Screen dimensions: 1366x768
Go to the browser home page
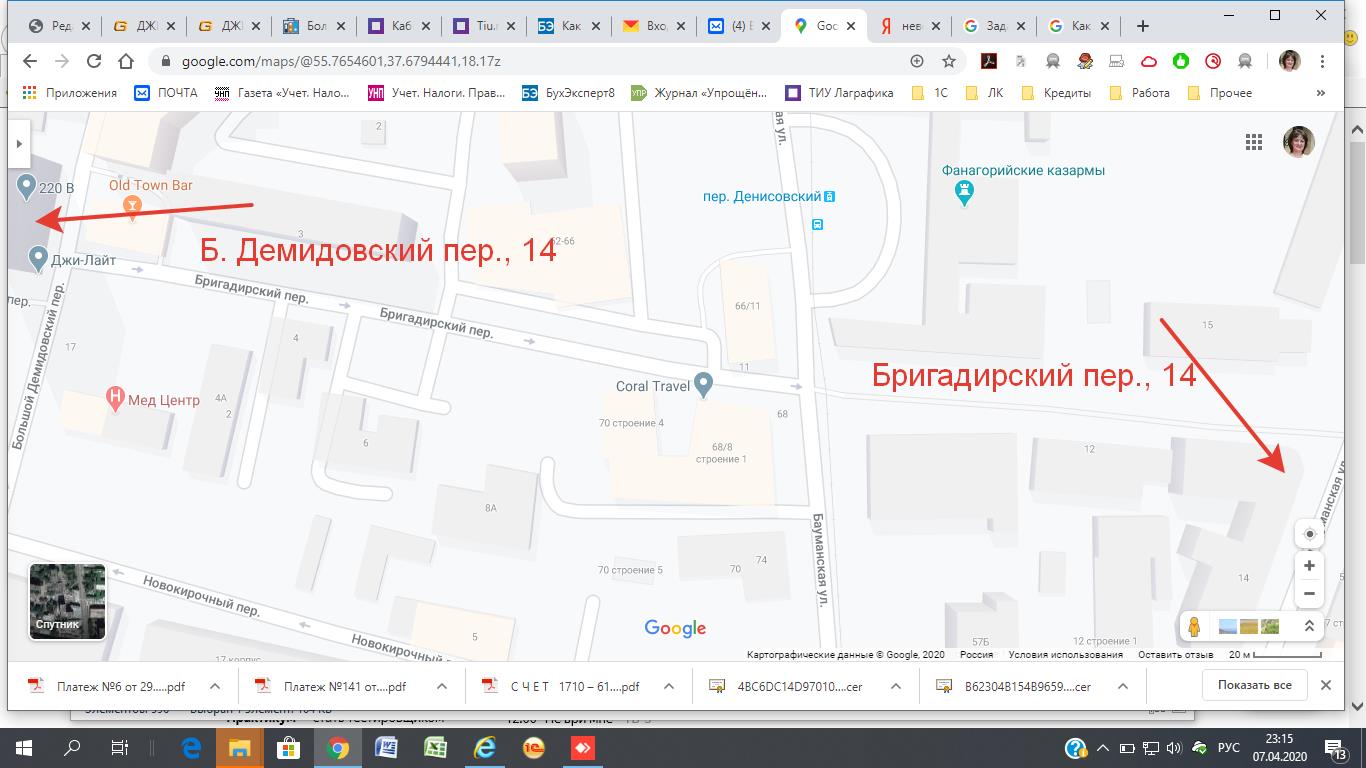(x=126, y=61)
